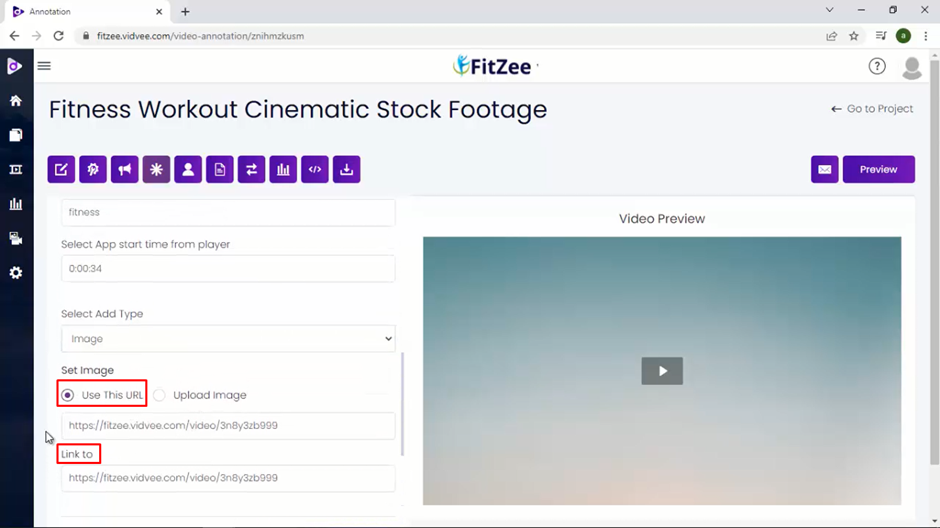Select the asterisk app tool

(x=156, y=170)
